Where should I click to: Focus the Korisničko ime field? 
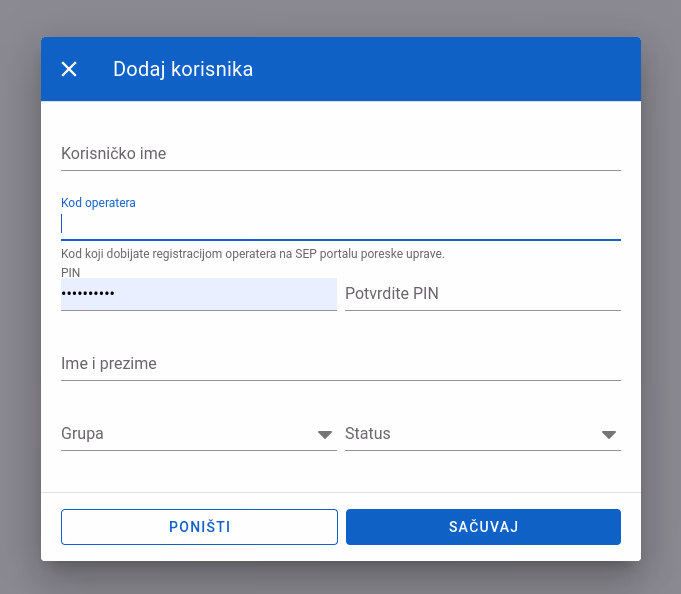(x=340, y=154)
